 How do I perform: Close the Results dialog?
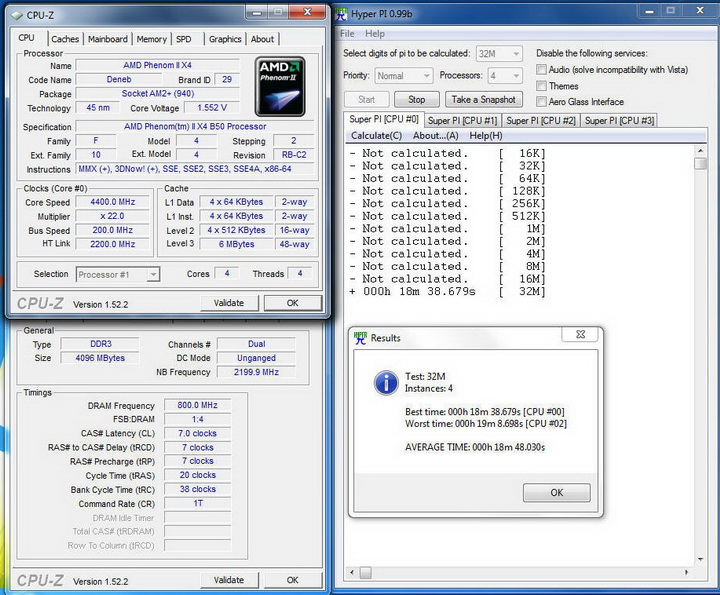point(580,334)
